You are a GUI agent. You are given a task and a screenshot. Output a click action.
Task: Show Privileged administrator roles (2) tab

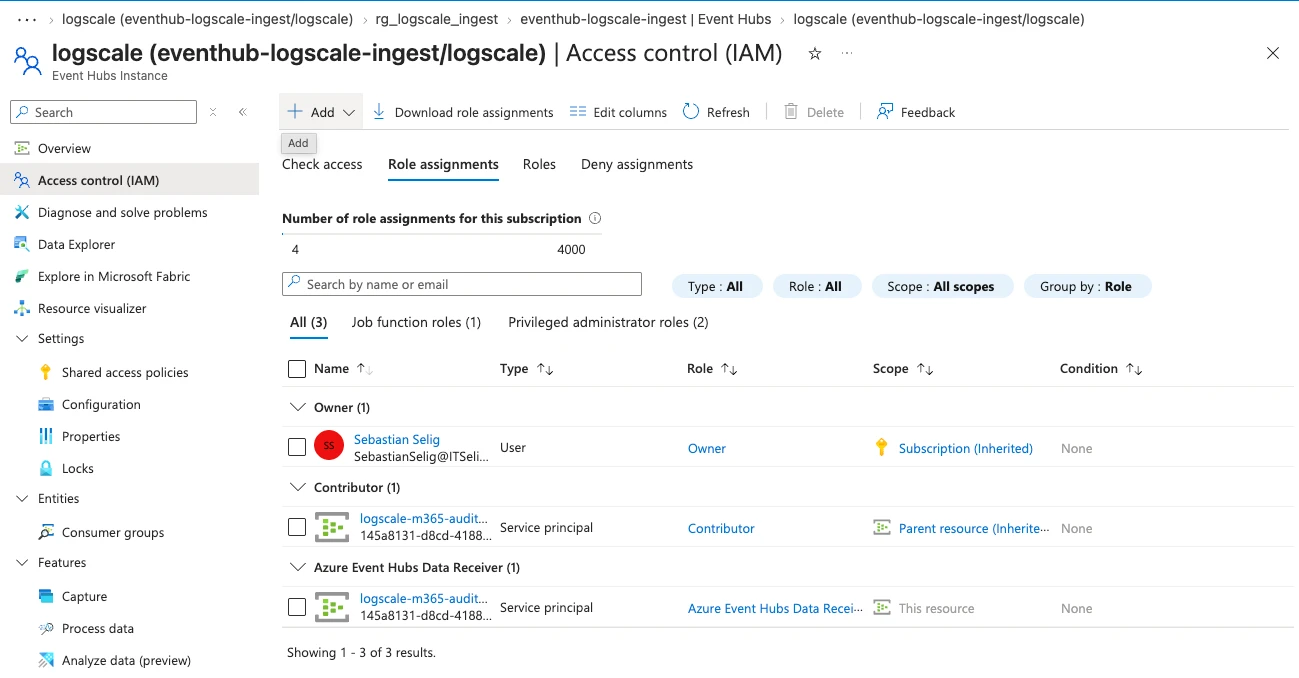608,322
